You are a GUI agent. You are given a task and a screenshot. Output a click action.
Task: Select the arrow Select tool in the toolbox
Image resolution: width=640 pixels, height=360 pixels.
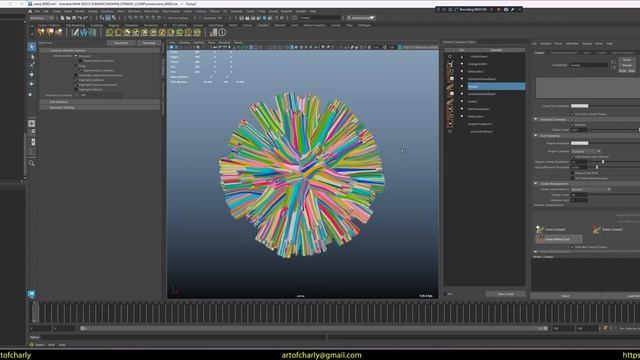click(x=32, y=47)
